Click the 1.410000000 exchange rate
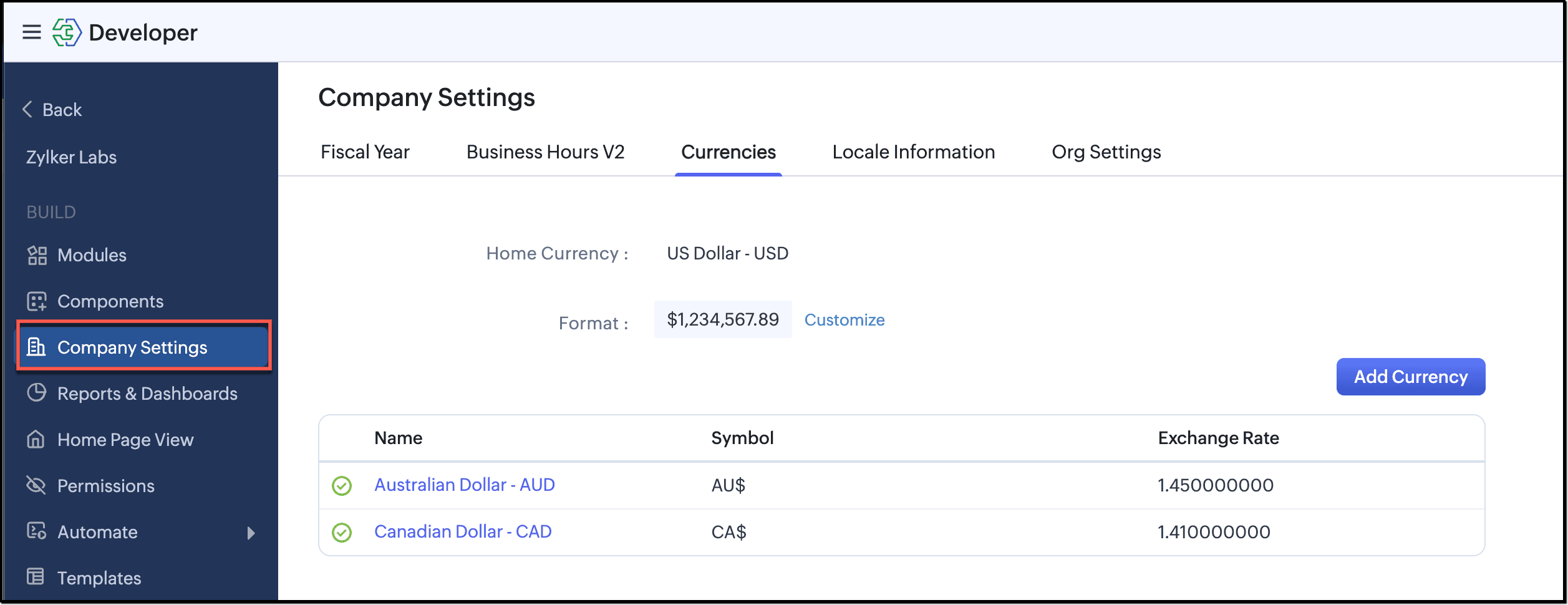Screen dimensions: 1568x605 pos(1214,532)
